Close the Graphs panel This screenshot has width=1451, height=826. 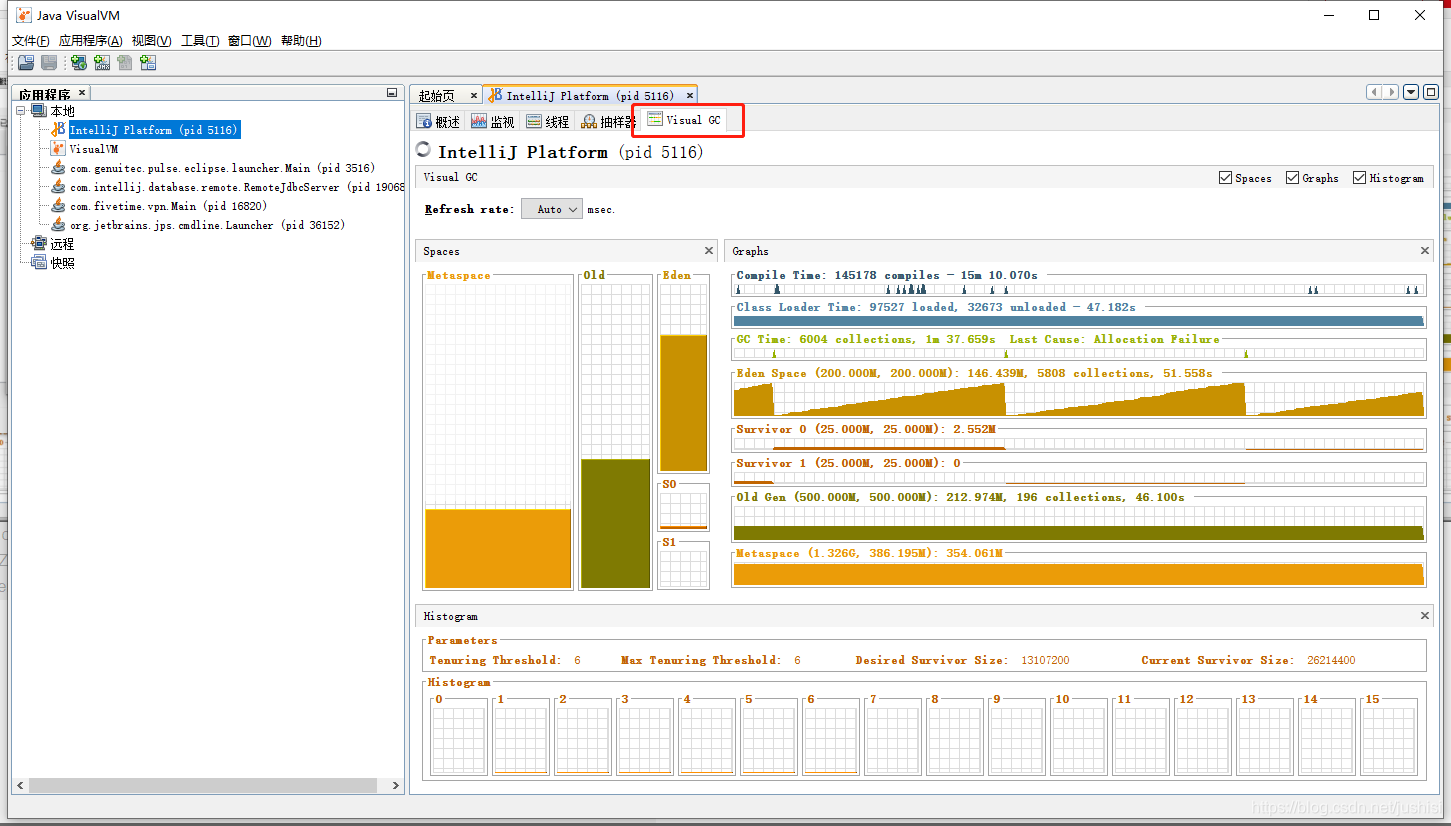(1425, 251)
